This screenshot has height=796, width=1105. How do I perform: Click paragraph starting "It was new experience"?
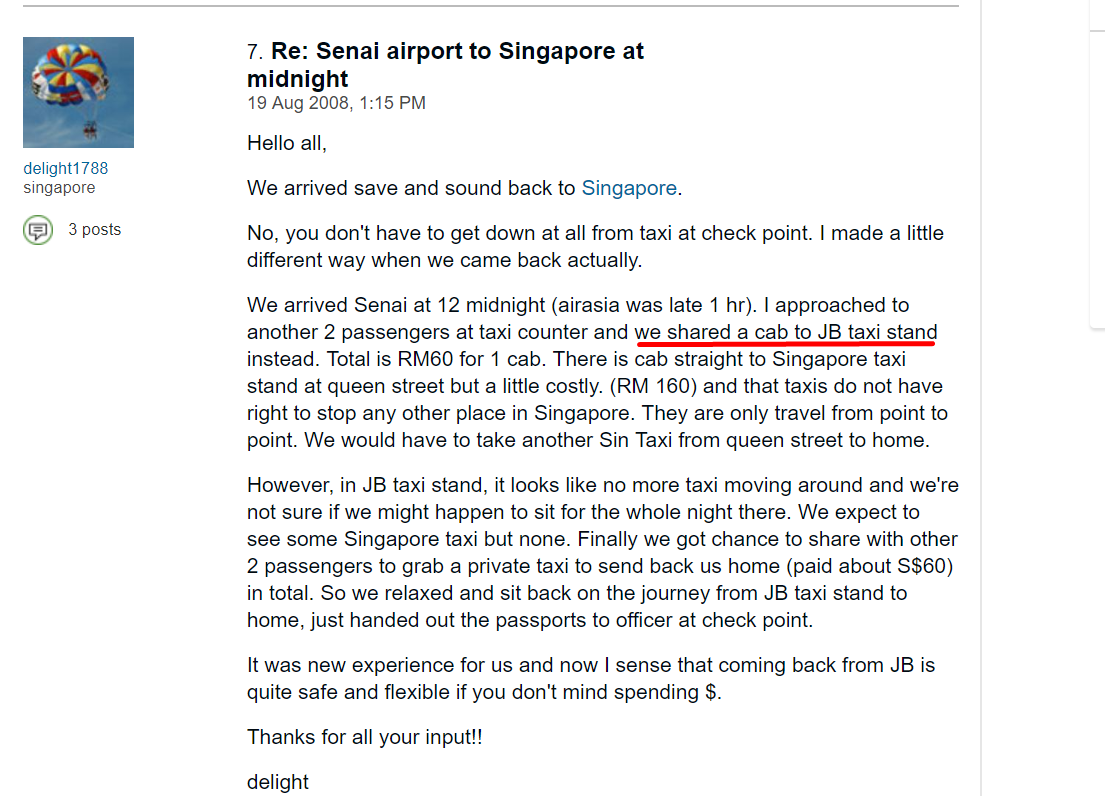590,679
